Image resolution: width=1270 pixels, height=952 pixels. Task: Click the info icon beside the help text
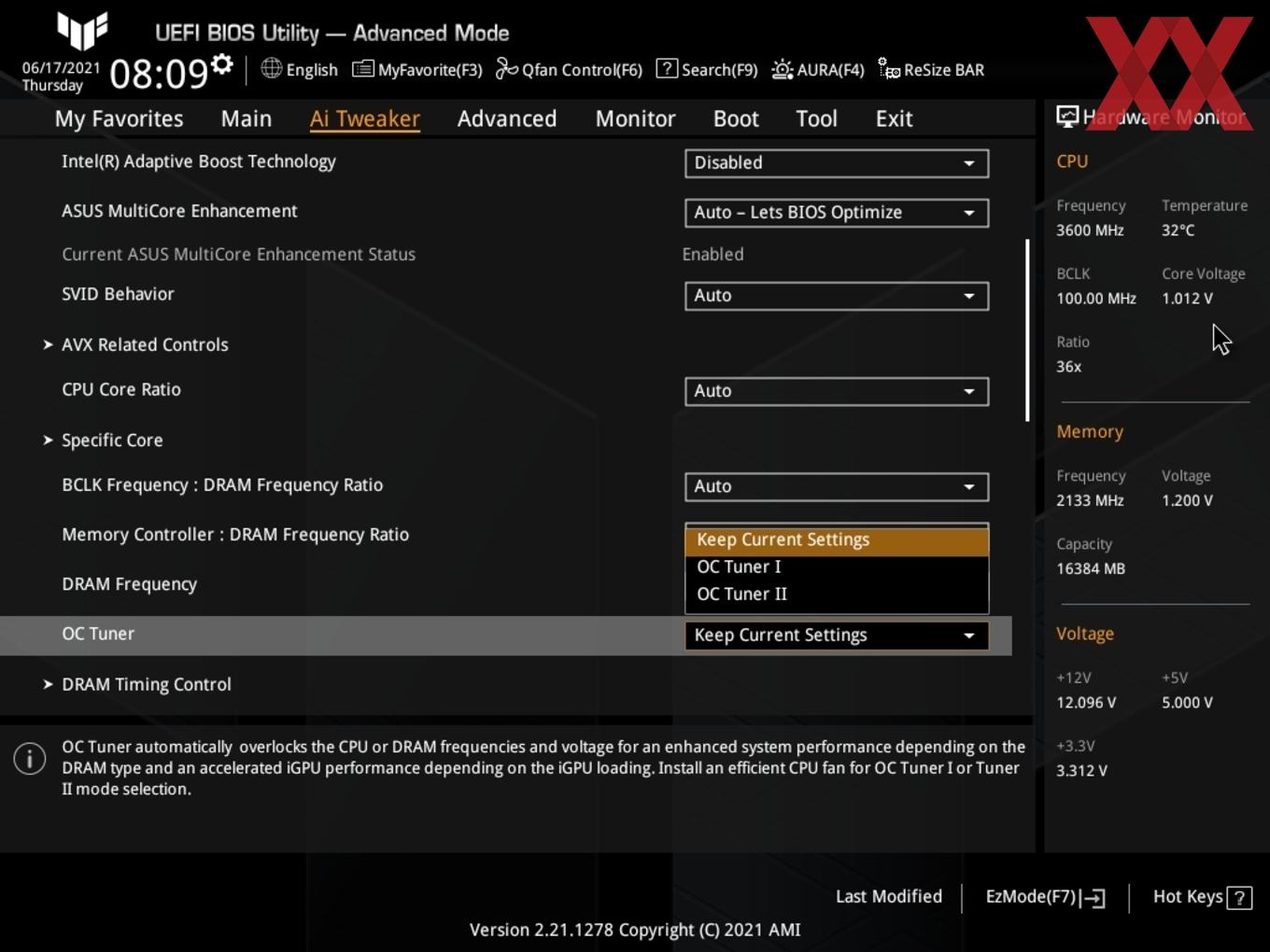coord(30,758)
